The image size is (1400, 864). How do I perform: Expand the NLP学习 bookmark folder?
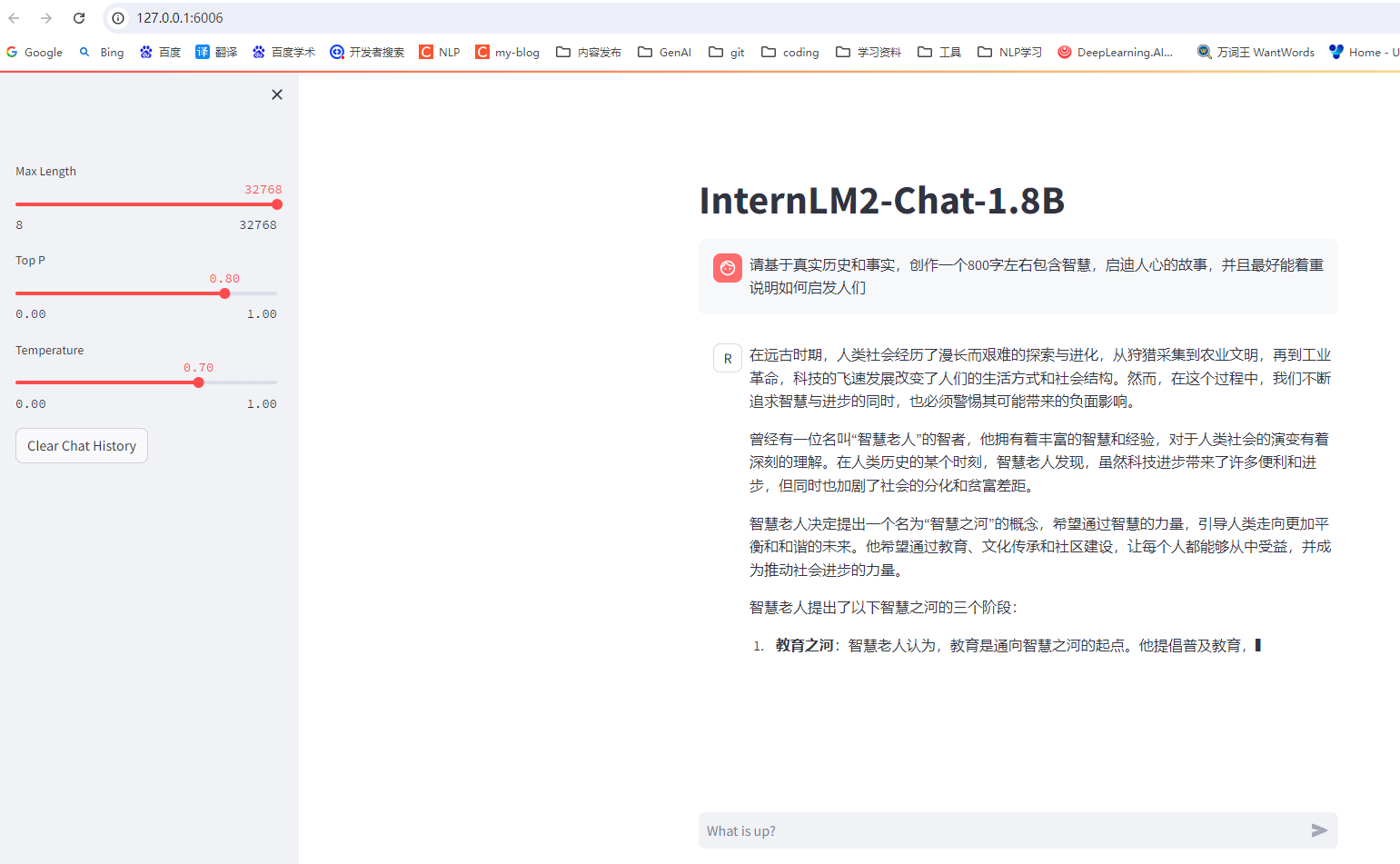(x=1009, y=52)
